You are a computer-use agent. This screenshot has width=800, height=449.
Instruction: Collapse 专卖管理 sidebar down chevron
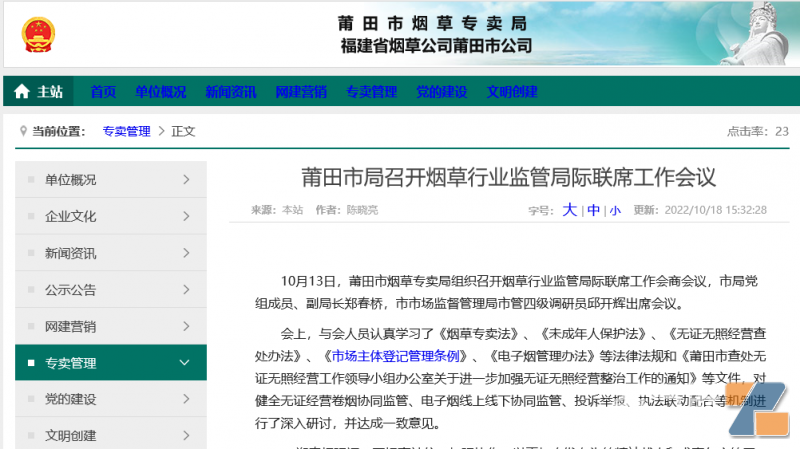185,363
